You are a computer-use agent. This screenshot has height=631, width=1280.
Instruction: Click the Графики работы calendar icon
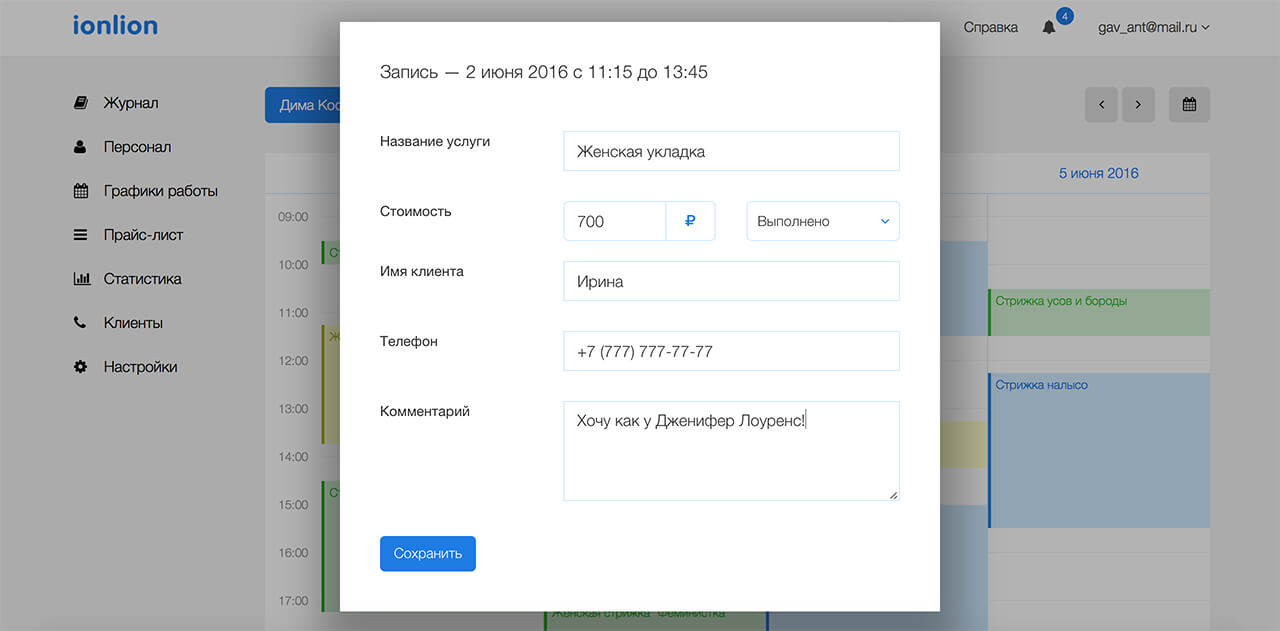click(x=81, y=191)
